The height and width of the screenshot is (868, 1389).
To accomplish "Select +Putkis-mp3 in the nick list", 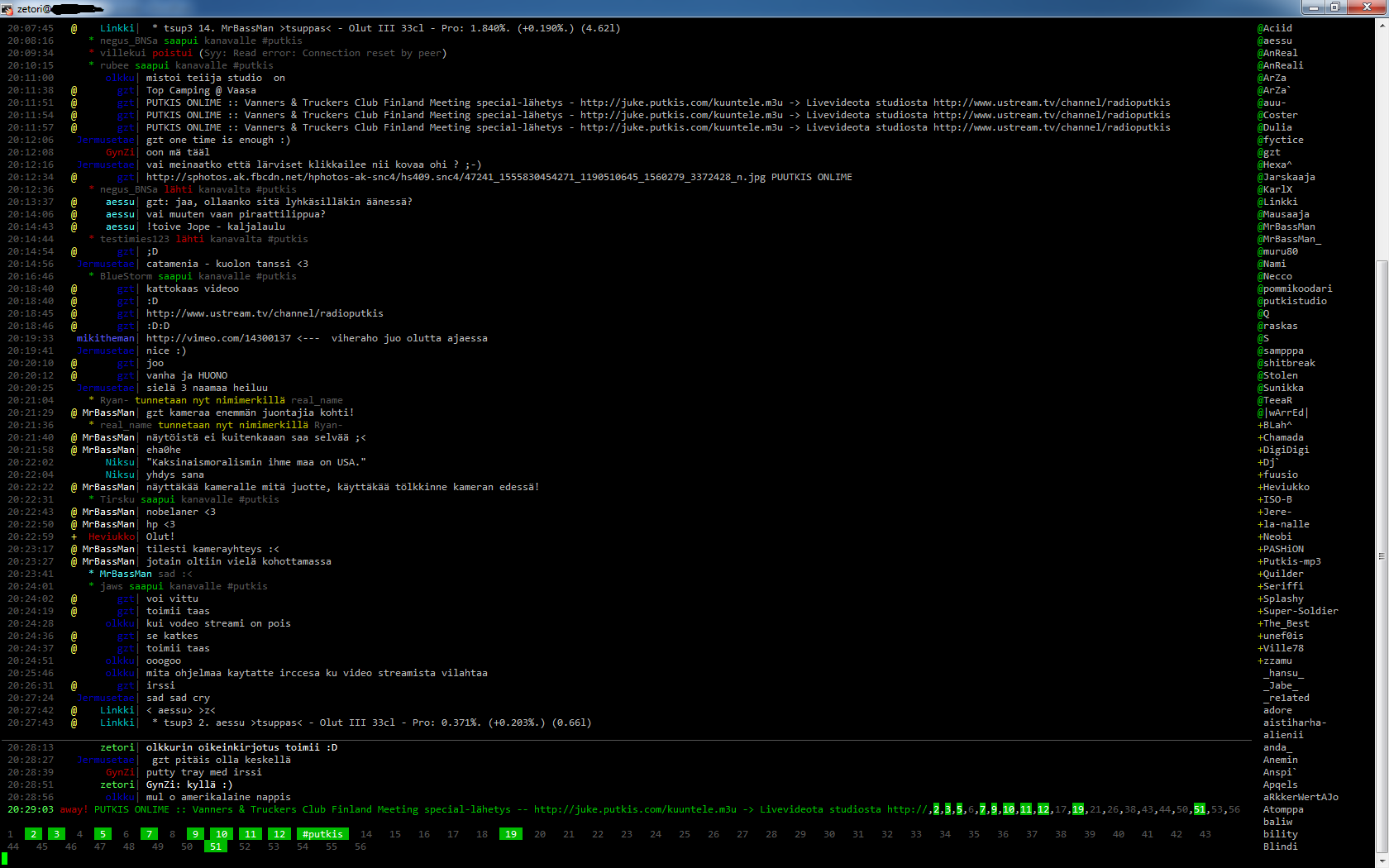I will 1289,561.
